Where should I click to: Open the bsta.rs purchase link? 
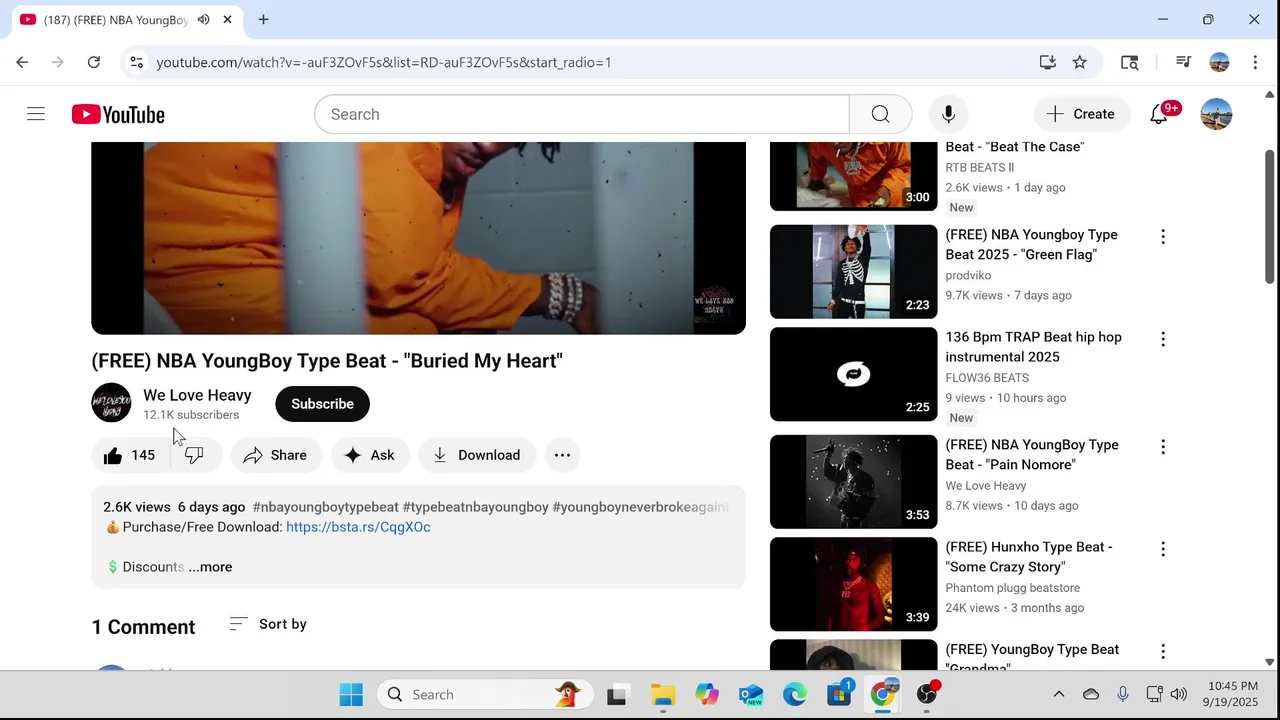tap(358, 527)
